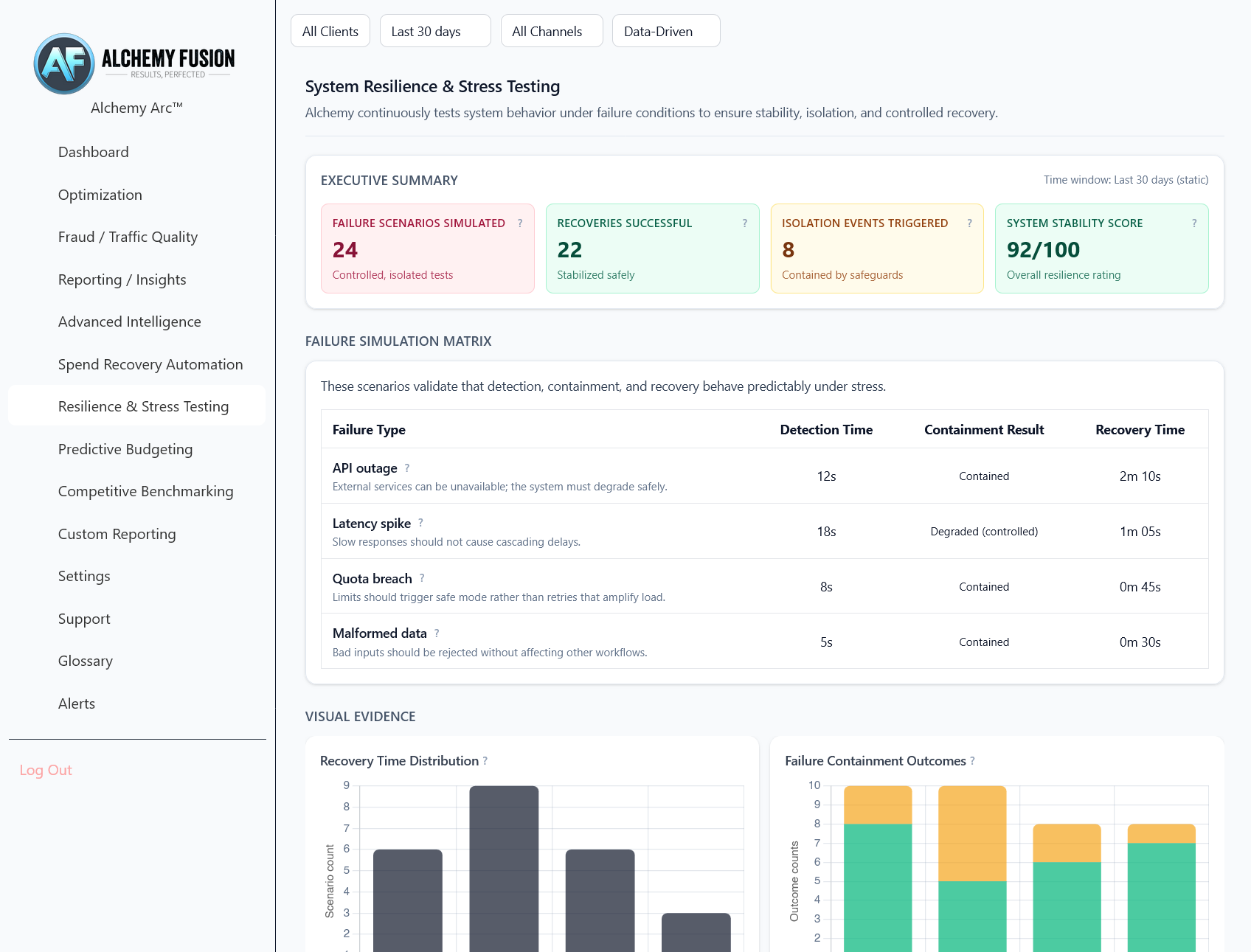Click the Log Out link
Image resolution: width=1251 pixels, height=952 pixels.
46,770
